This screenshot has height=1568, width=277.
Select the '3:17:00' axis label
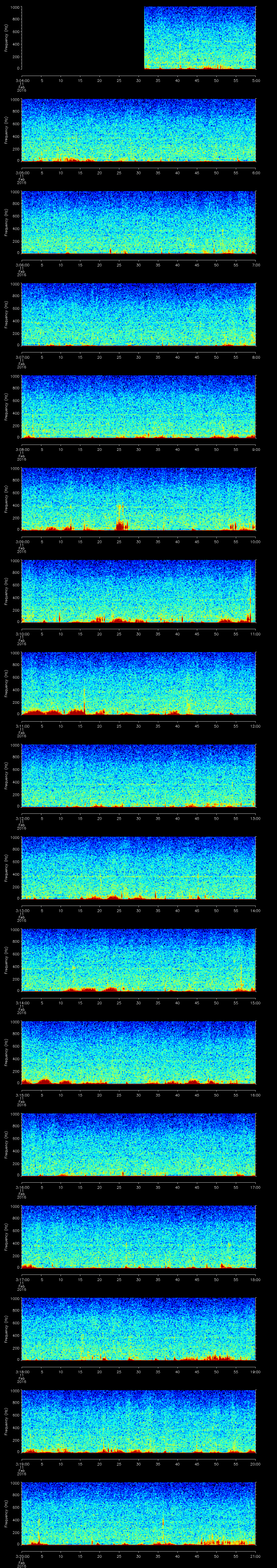tap(22, 1279)
